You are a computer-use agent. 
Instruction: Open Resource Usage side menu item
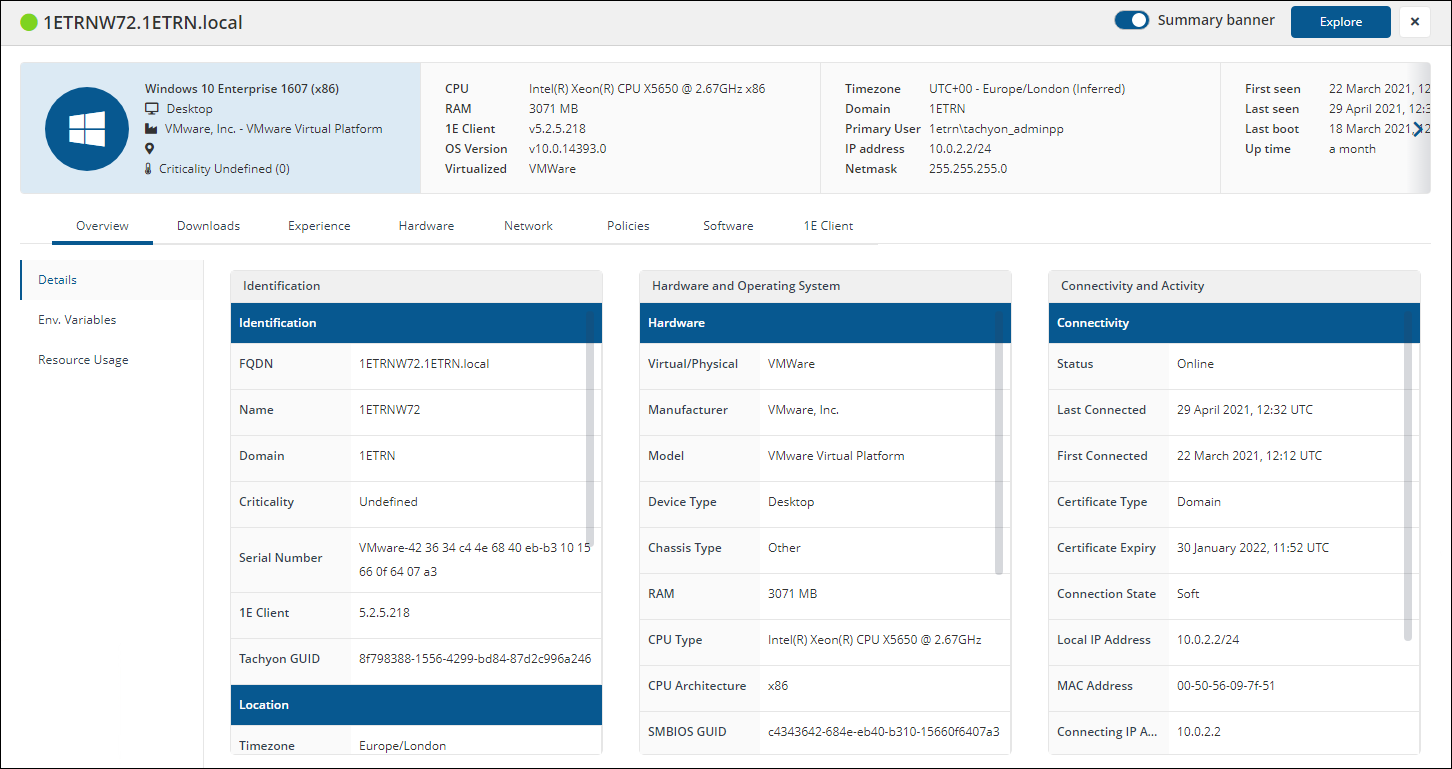pyautogui.click(x=83, y=360)
